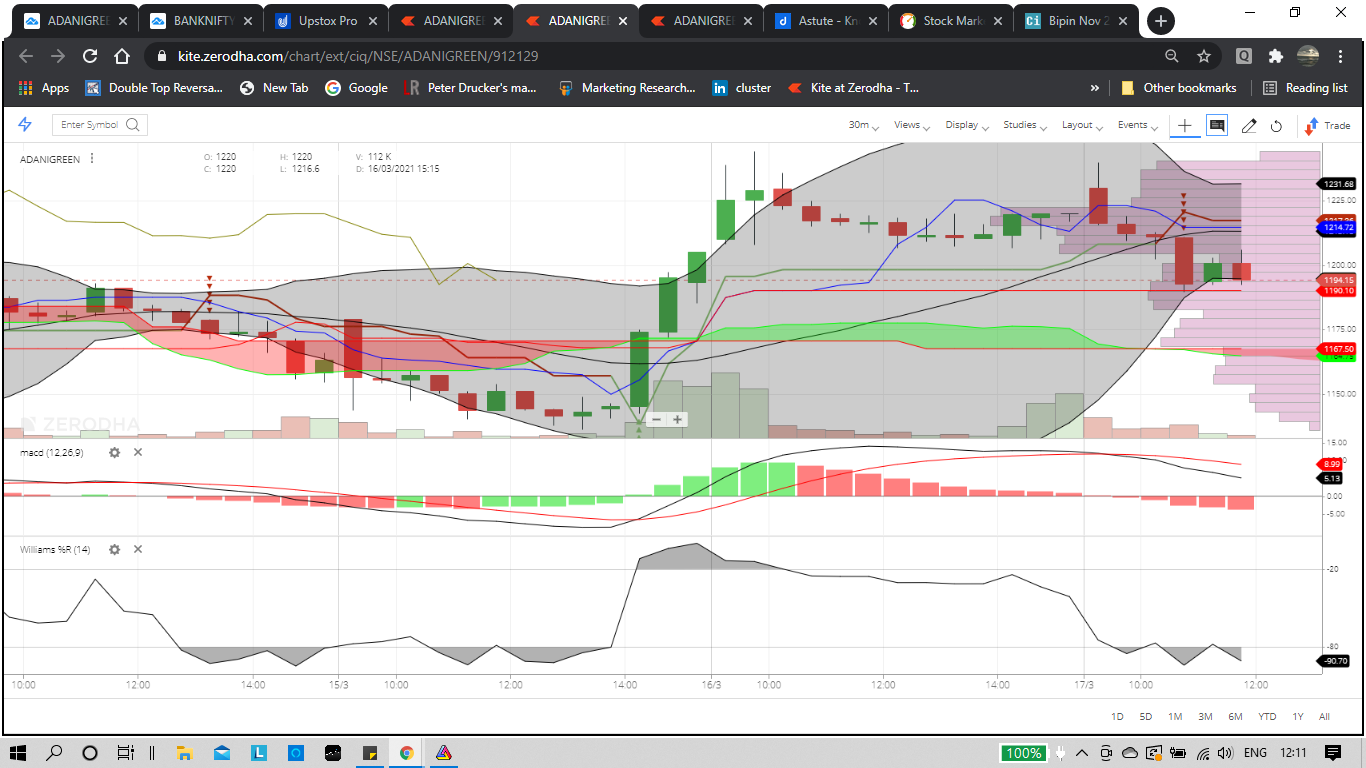Switch to the BANKNIFTY browser tab
Screen dimensions: 1366x768
coord(200,20)
